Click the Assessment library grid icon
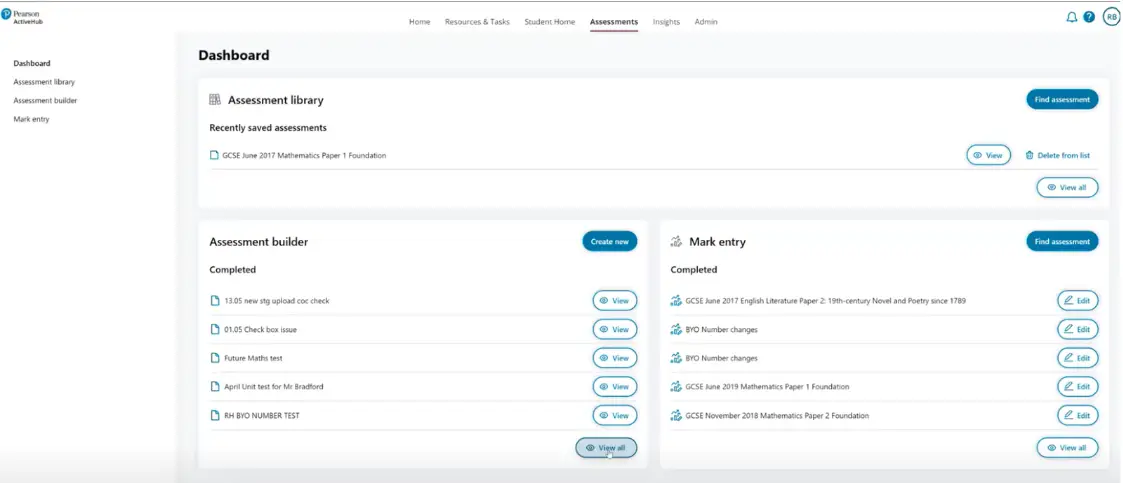Viewport: 1123px width, 483px height. tap(214, 100)
